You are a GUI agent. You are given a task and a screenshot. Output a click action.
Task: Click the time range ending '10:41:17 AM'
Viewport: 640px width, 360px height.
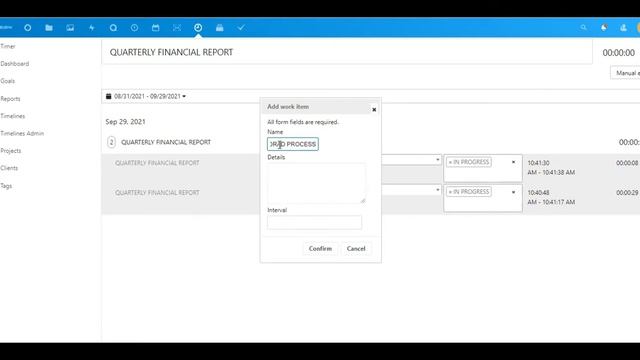click(x=551, y=197)
